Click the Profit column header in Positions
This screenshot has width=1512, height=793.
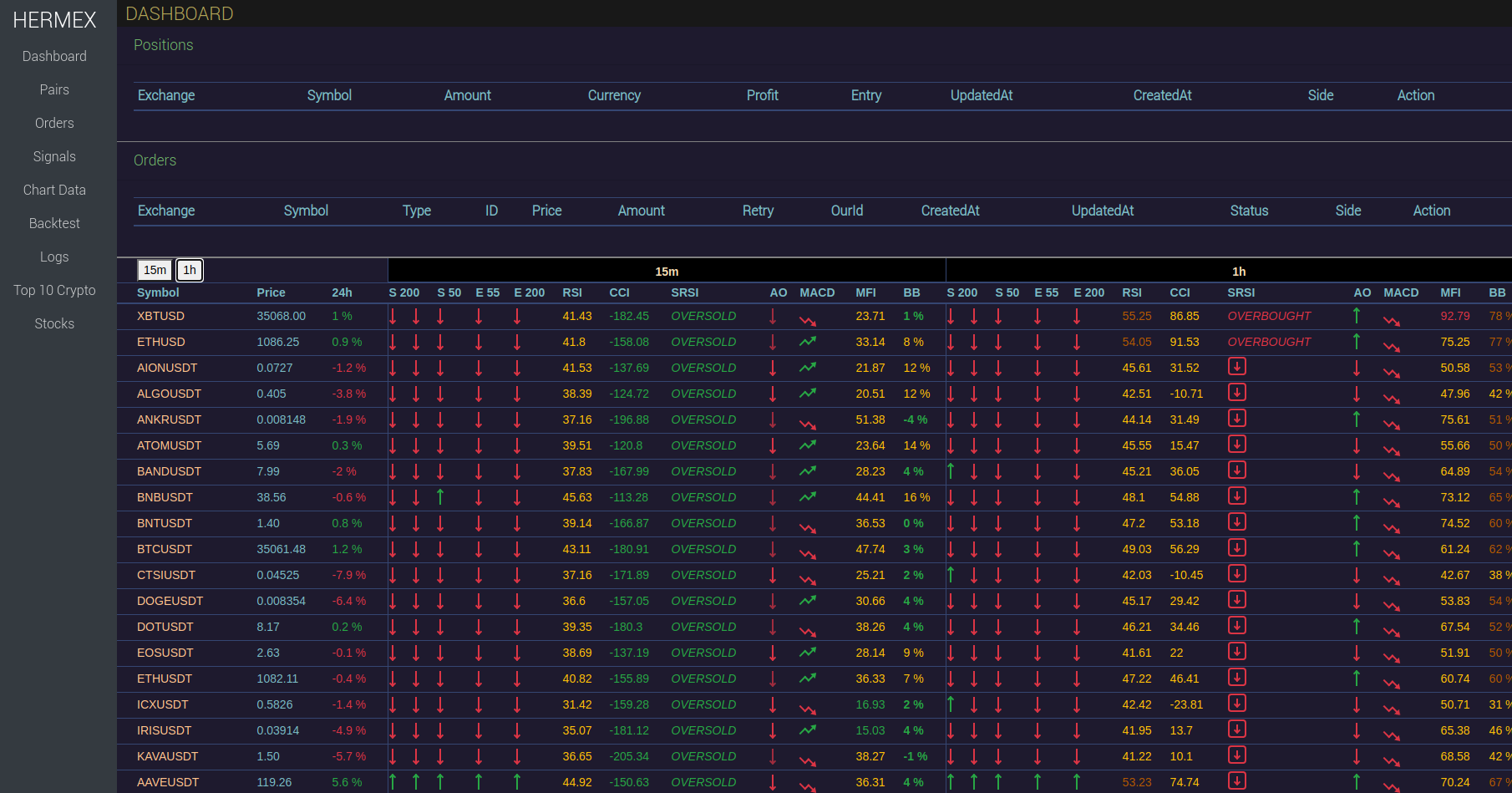763,95
